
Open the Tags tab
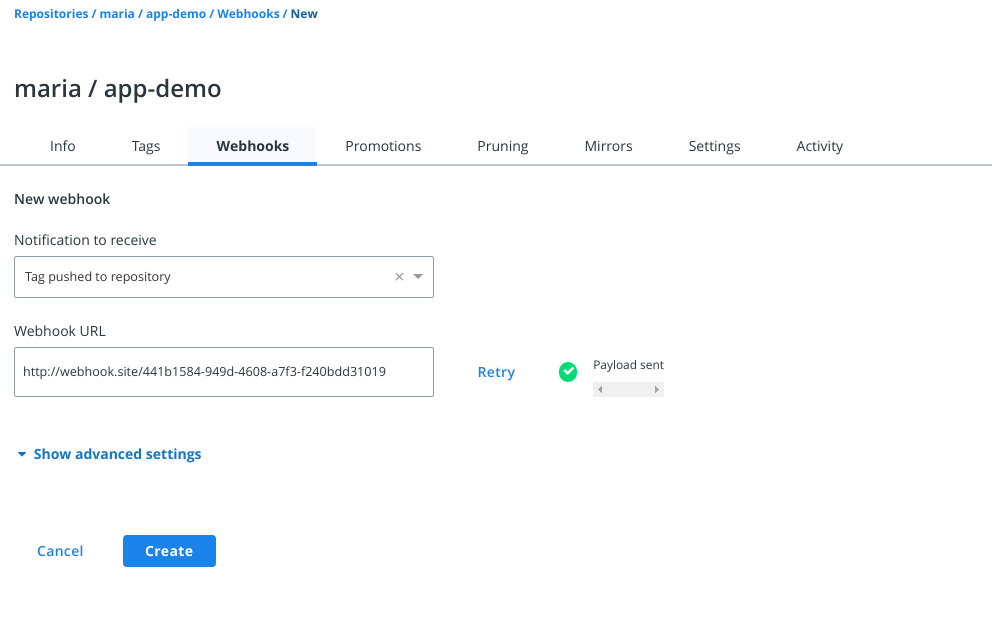pos(146,146)
